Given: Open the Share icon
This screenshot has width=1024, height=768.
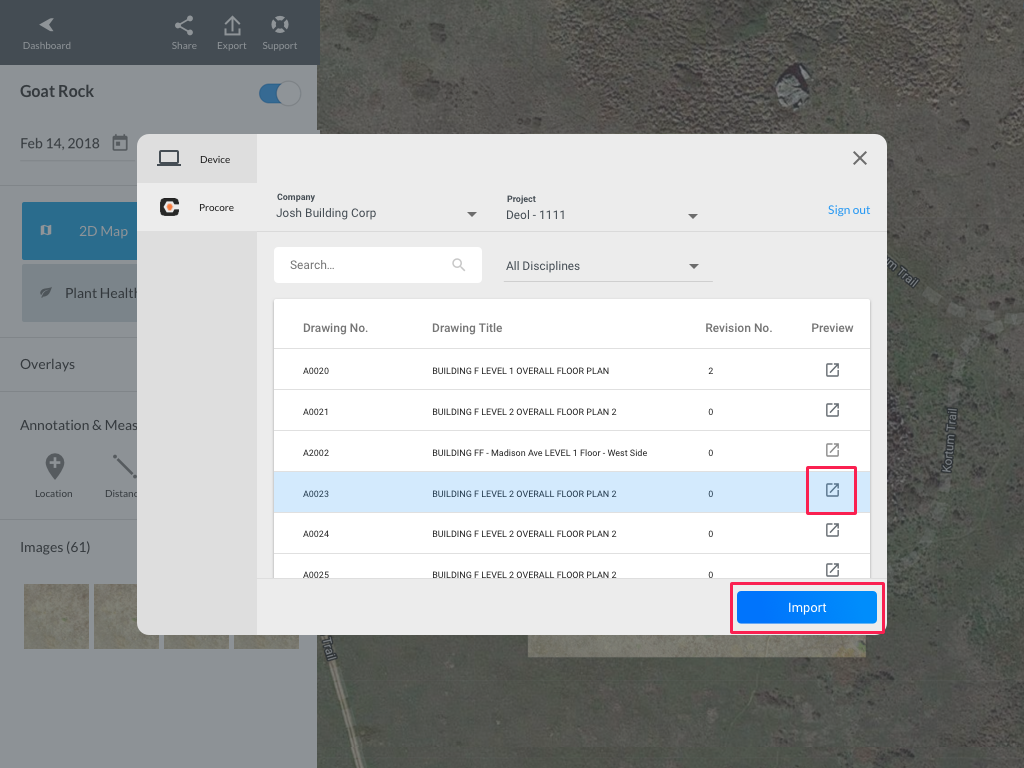Looking at the screenshot, I should pyautogui.click(x=184, y=25).
